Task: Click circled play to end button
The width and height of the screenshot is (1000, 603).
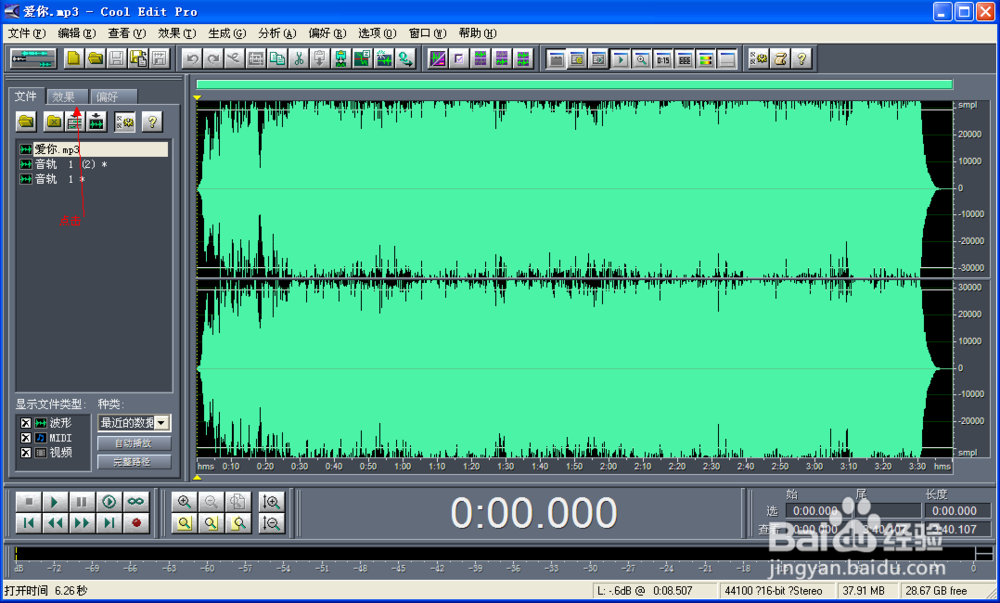Action: tap(109, 502)
